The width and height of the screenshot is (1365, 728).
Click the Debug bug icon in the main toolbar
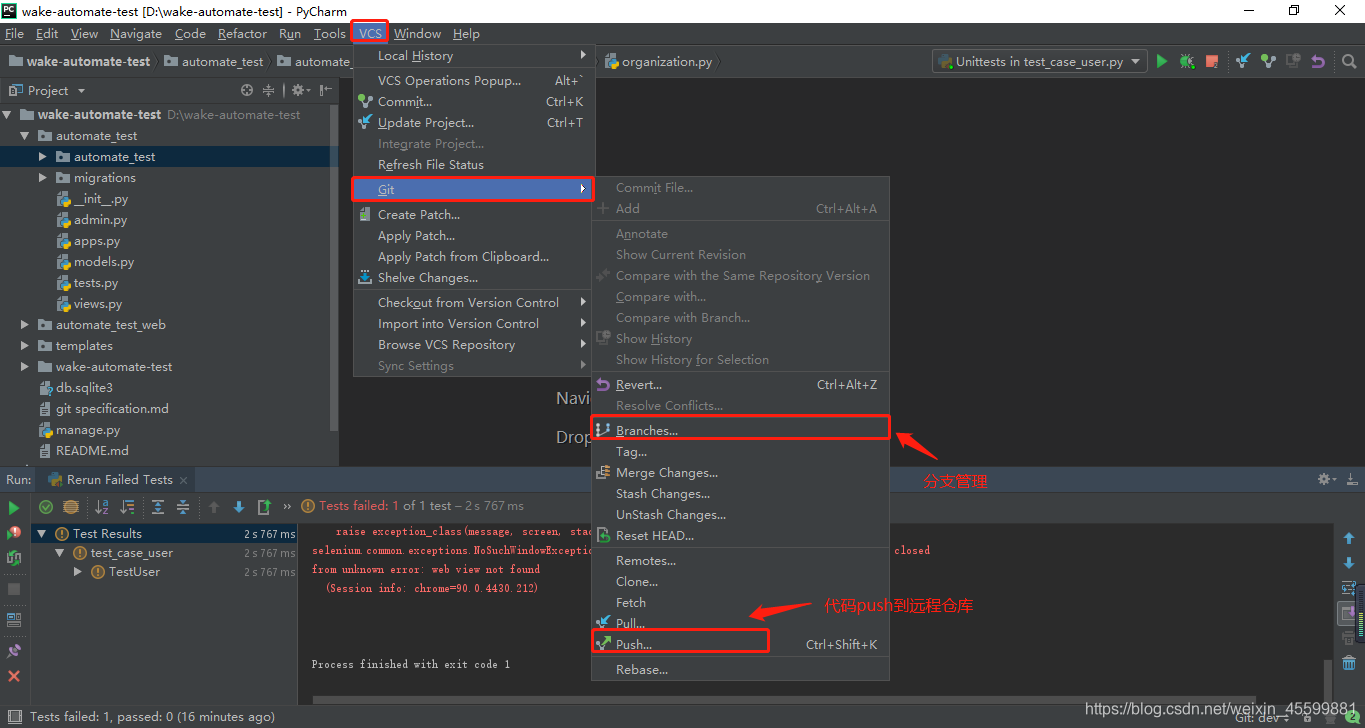(x=1187, y=61)
